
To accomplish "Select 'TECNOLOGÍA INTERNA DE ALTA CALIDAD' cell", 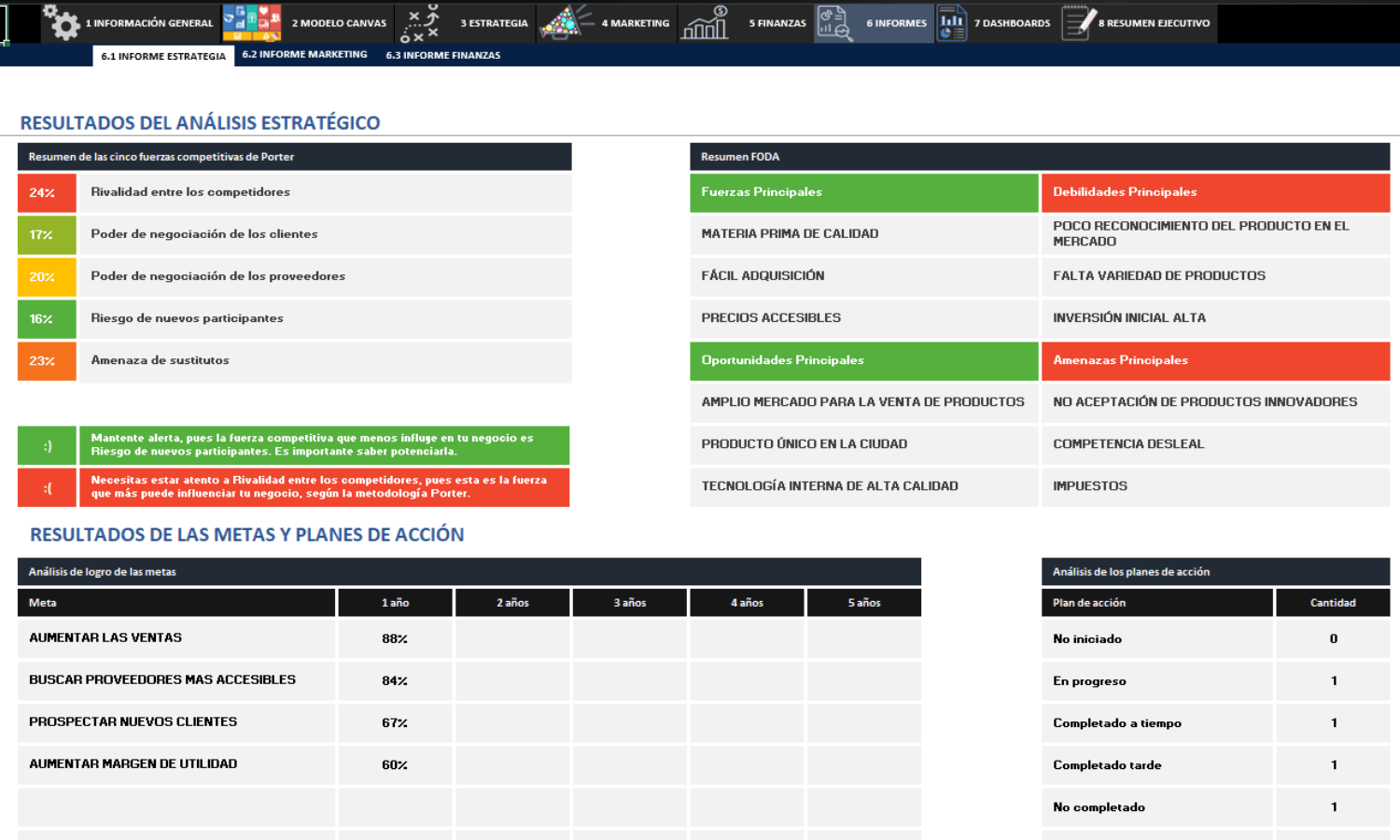I will coord(864,487).
